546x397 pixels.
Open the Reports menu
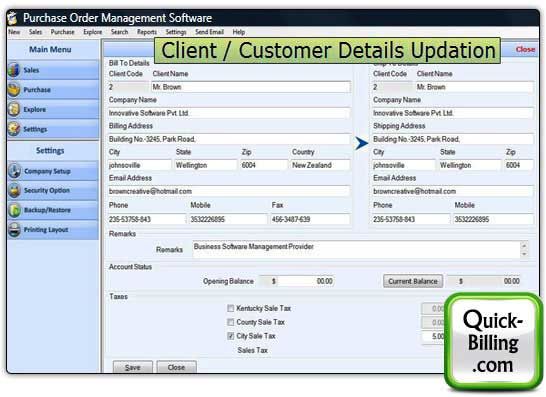click(x=147, y=32)
